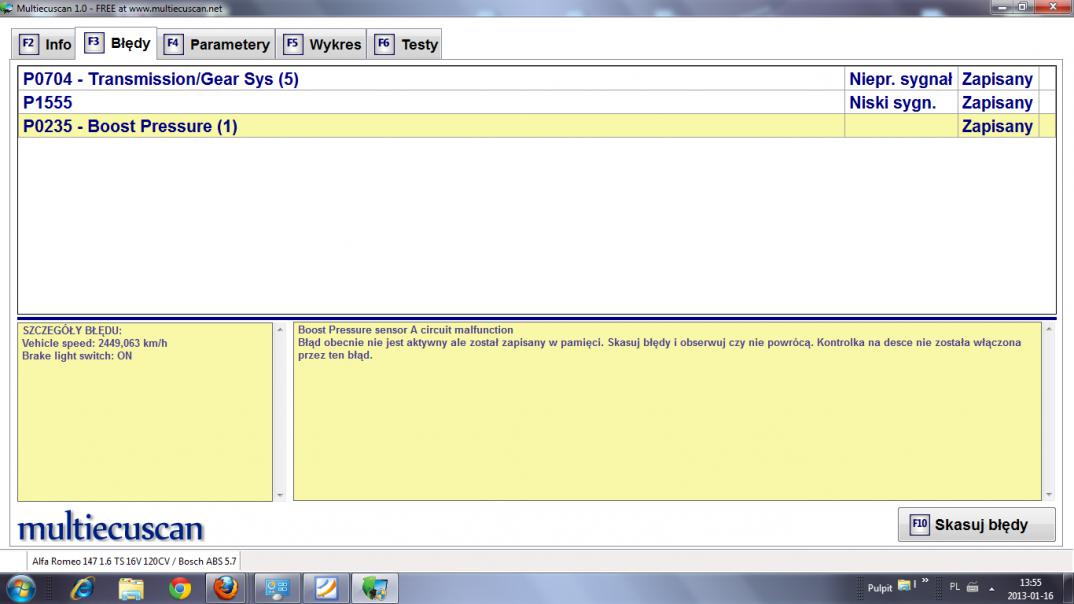Open Google Chrome from the taskbar

tap(179, 588)
